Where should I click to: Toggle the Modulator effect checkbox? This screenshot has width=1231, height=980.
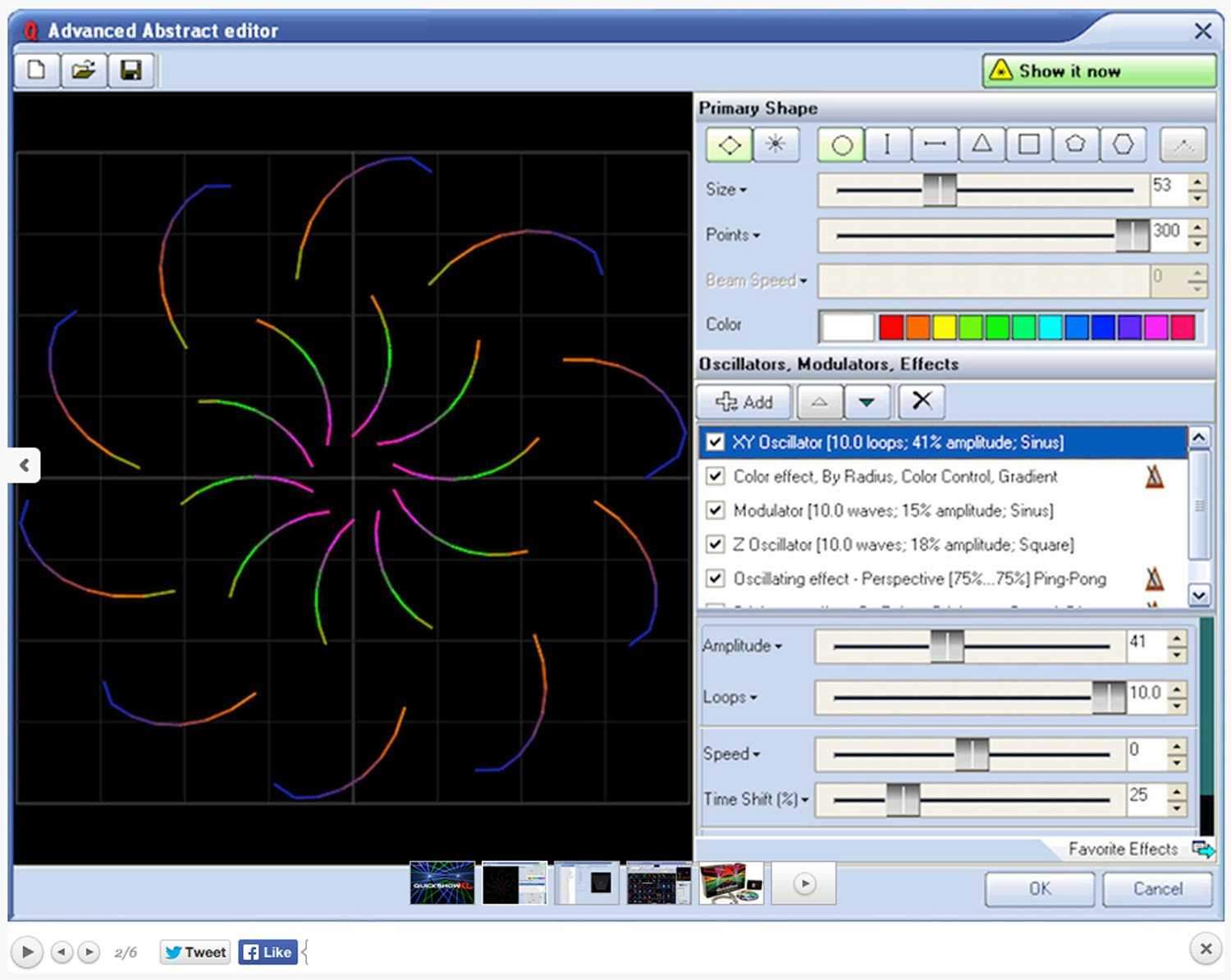coord(716,511)
